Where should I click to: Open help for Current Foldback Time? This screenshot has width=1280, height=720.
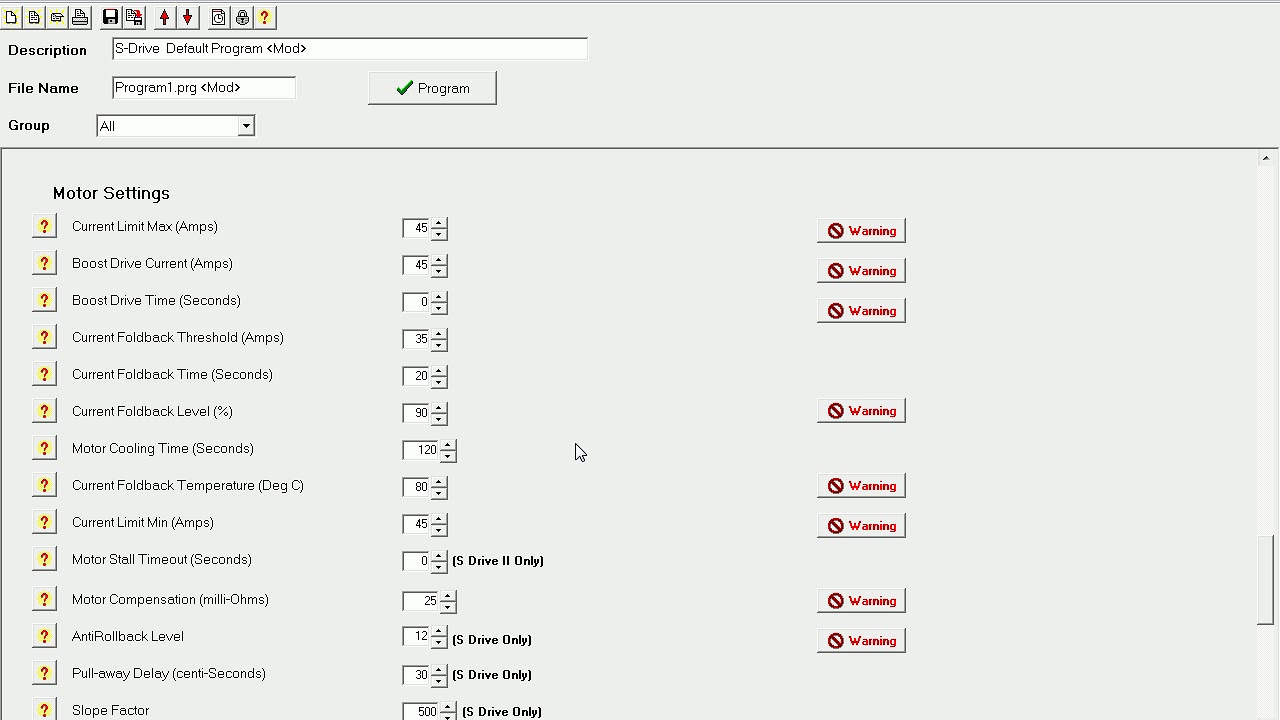coord(44,375)
